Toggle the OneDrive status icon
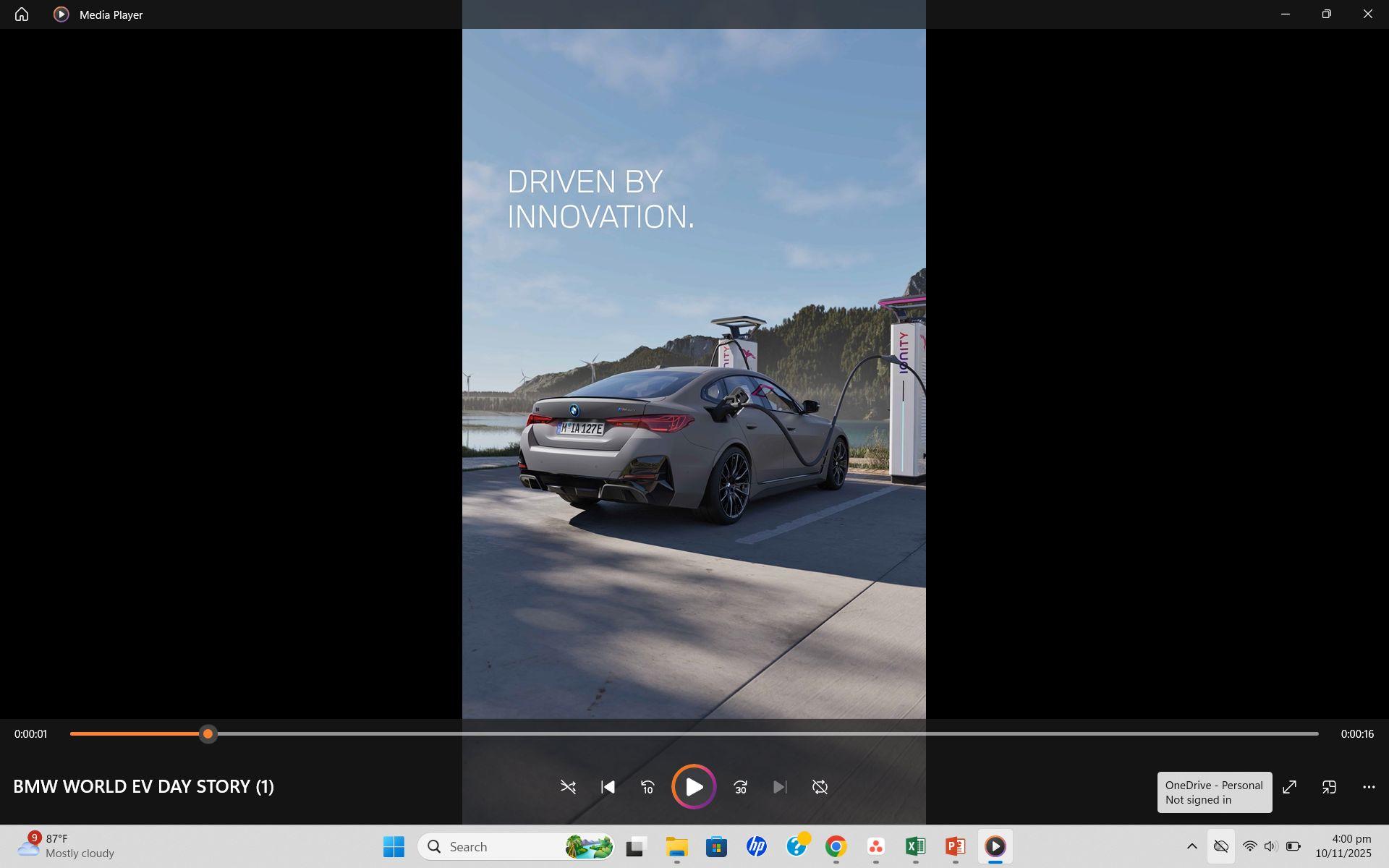The image size is (1389, 868). (1221, 846)
